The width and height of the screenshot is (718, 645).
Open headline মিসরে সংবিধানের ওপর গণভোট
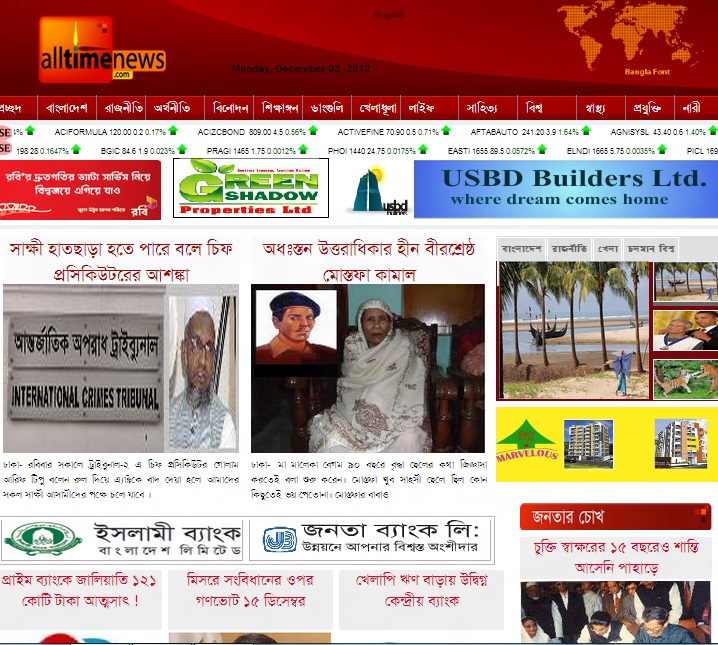pos(250,590)
